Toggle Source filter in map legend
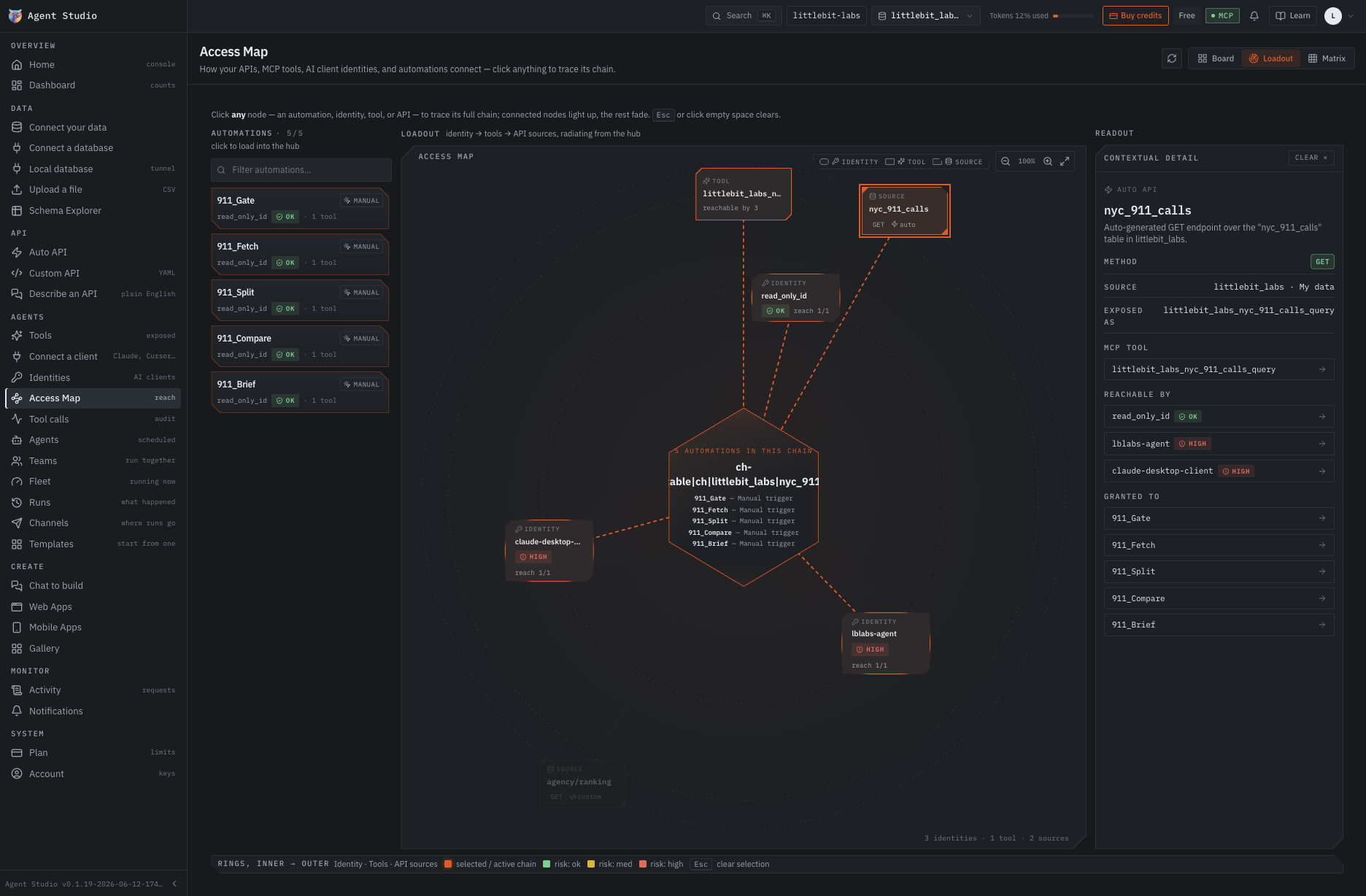Image resolution: width=1366 pixels, height=896 pixels. point(957,162)
